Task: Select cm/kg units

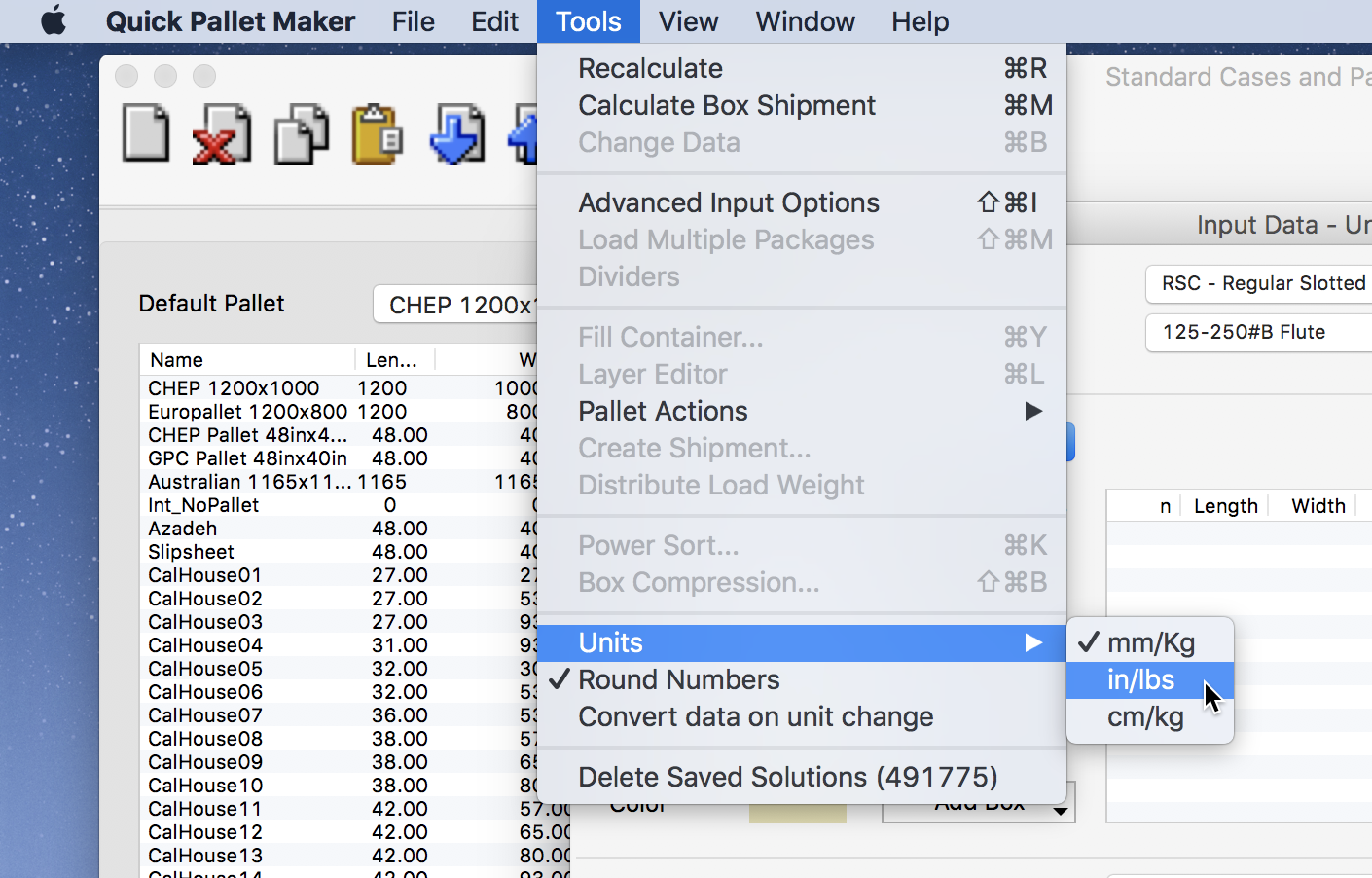Action: pos(1150,716)
